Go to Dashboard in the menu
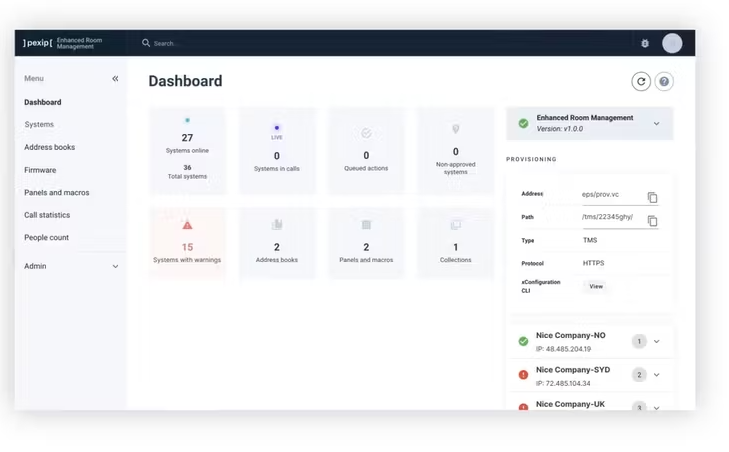The width and height of the screenshot is (729, 452). pyautogui.click(x=43, y=102)
